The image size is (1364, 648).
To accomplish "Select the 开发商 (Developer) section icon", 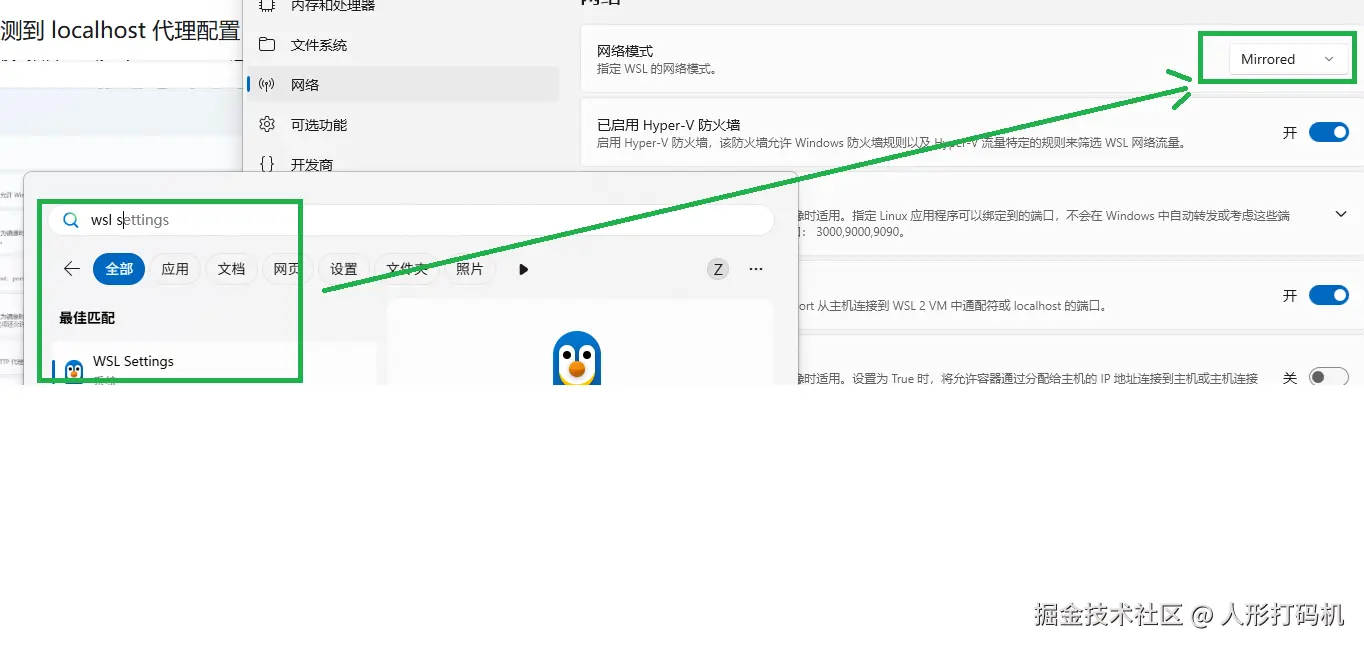I will [268, 163].
